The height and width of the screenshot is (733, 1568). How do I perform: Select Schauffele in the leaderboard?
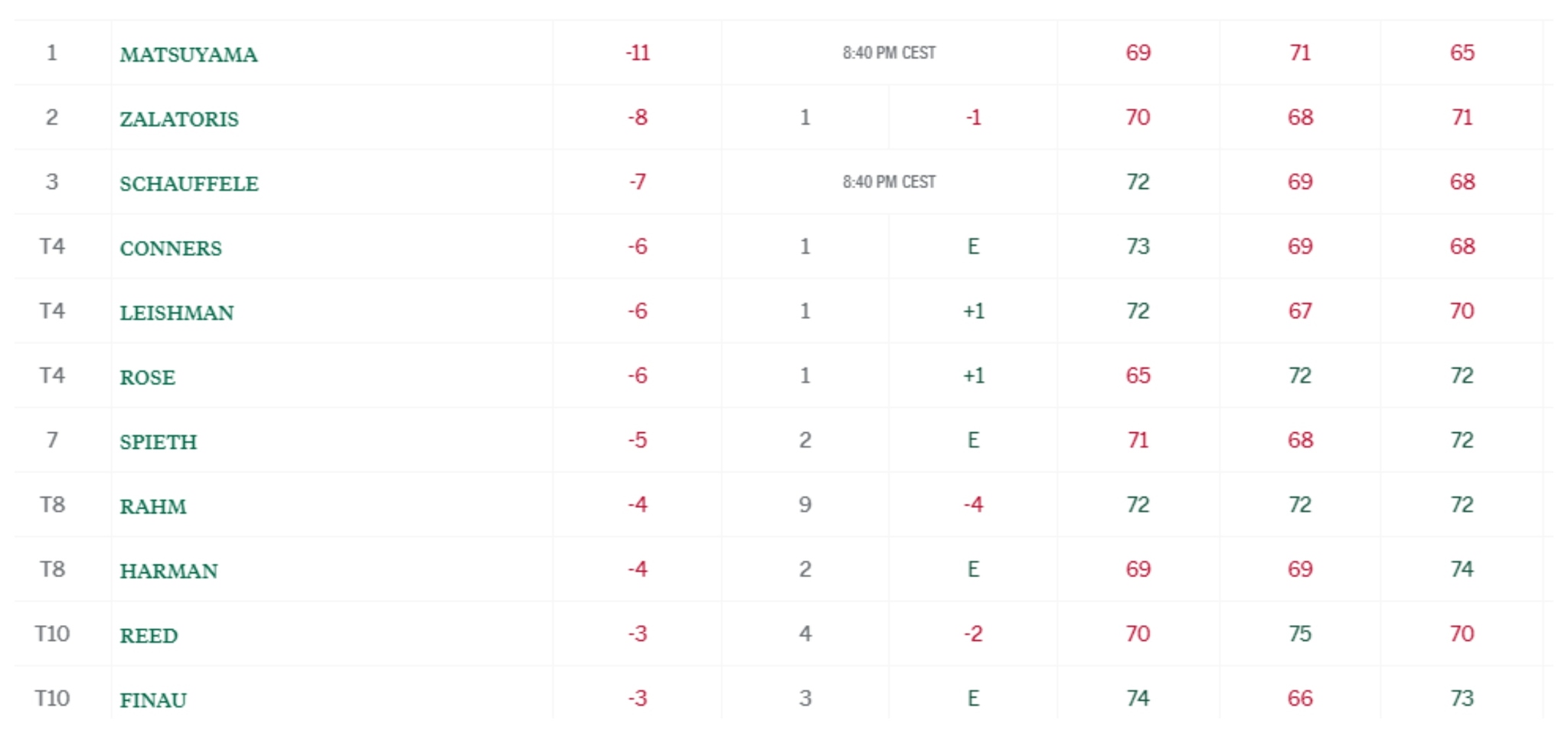tap(188, 184)
